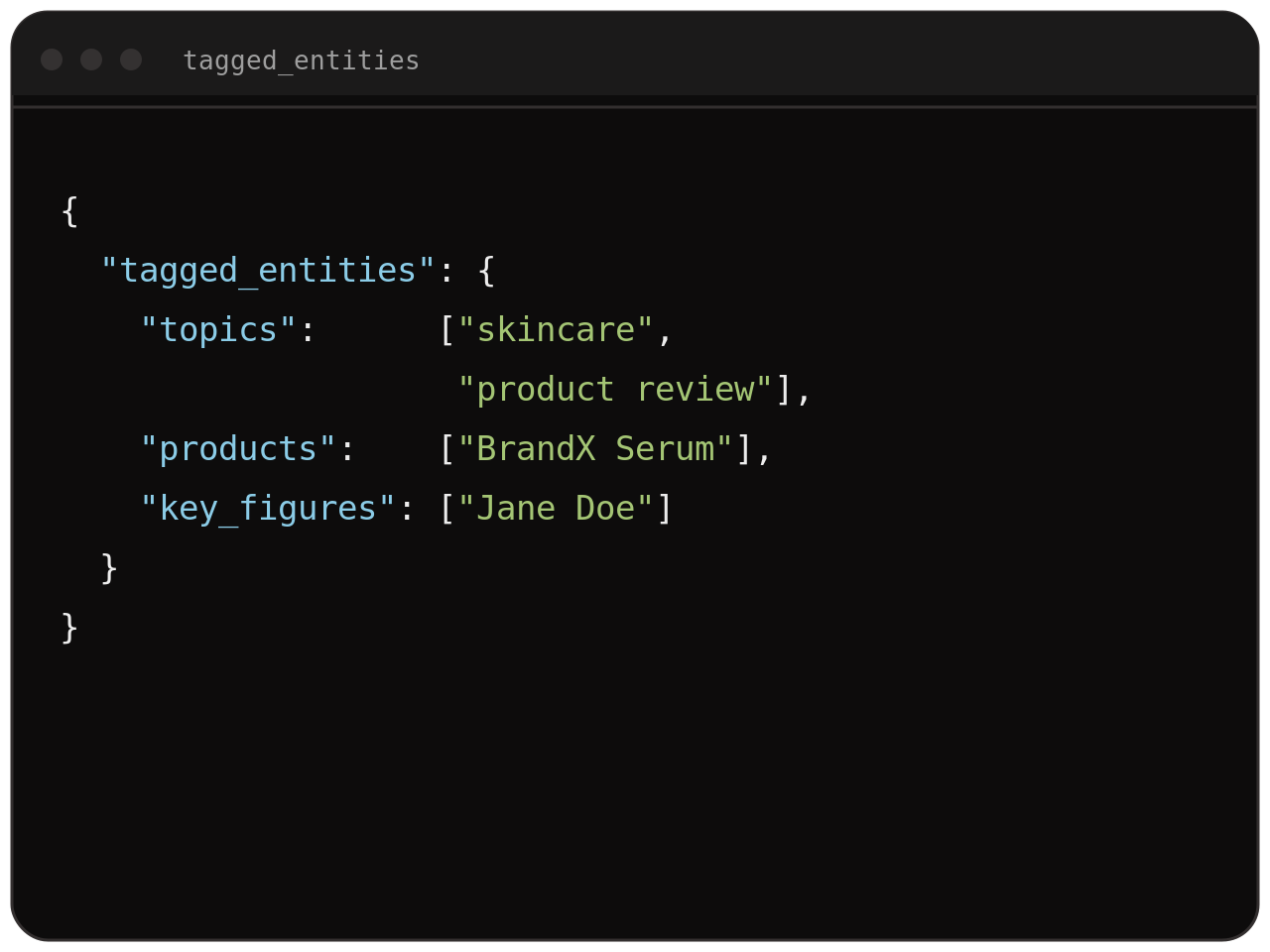Screen dimensions: 1270x952
Task: Click the final closing brace
Action: pyautogui.click(x=69, y=628)
